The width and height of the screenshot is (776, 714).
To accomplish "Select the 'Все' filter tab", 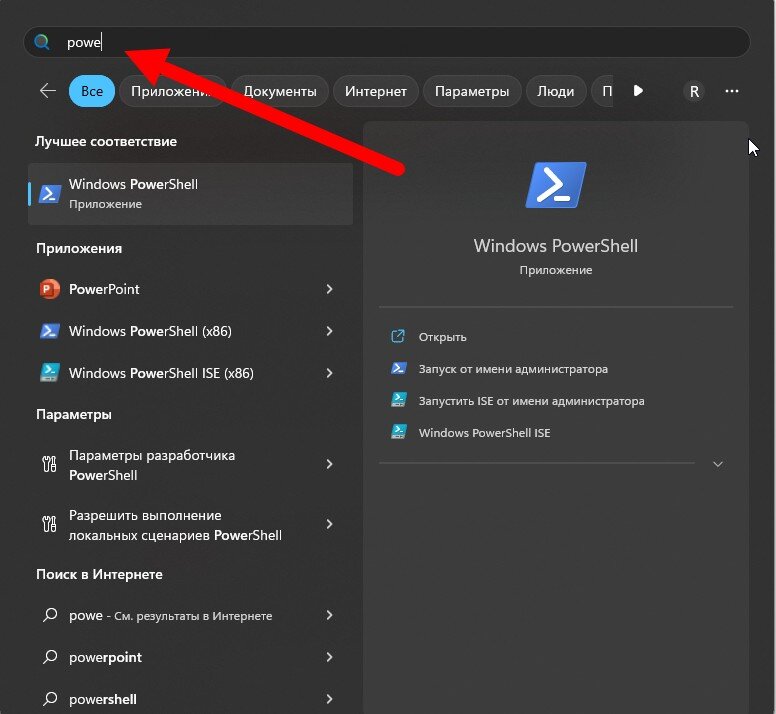I will coord(92,91).
